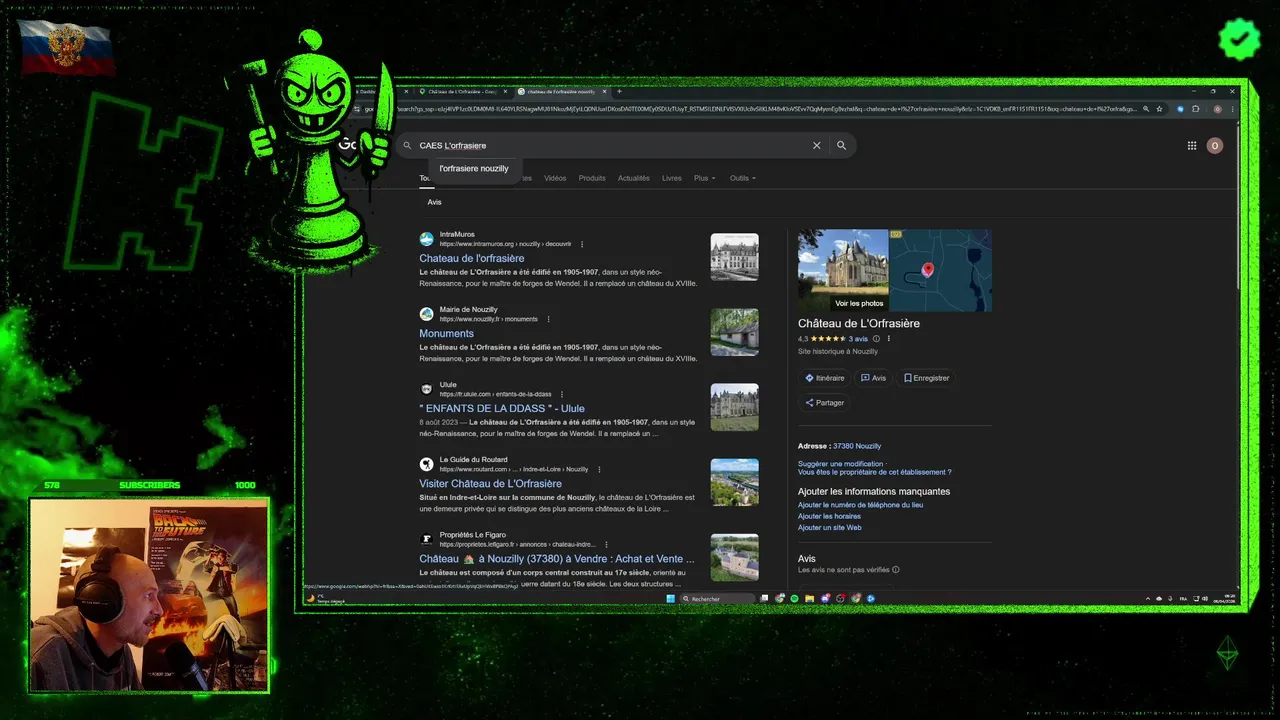Open more options for IntraMuros result

[582, 244]
